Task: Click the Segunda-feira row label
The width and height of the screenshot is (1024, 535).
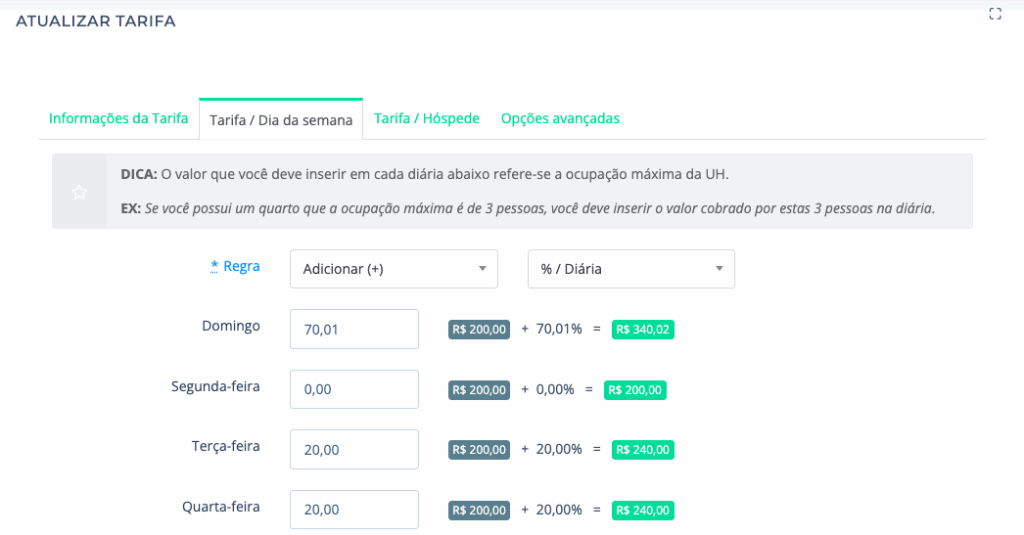Action: click(x=216, y=387)
